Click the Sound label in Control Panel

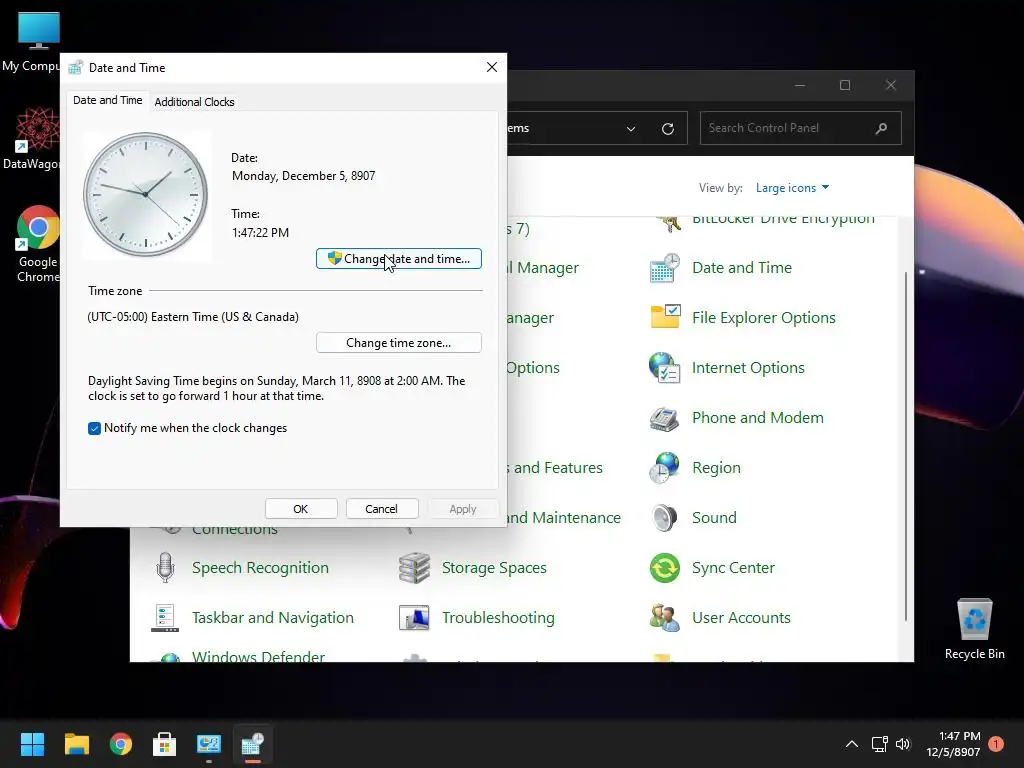(x=714, y=518)
